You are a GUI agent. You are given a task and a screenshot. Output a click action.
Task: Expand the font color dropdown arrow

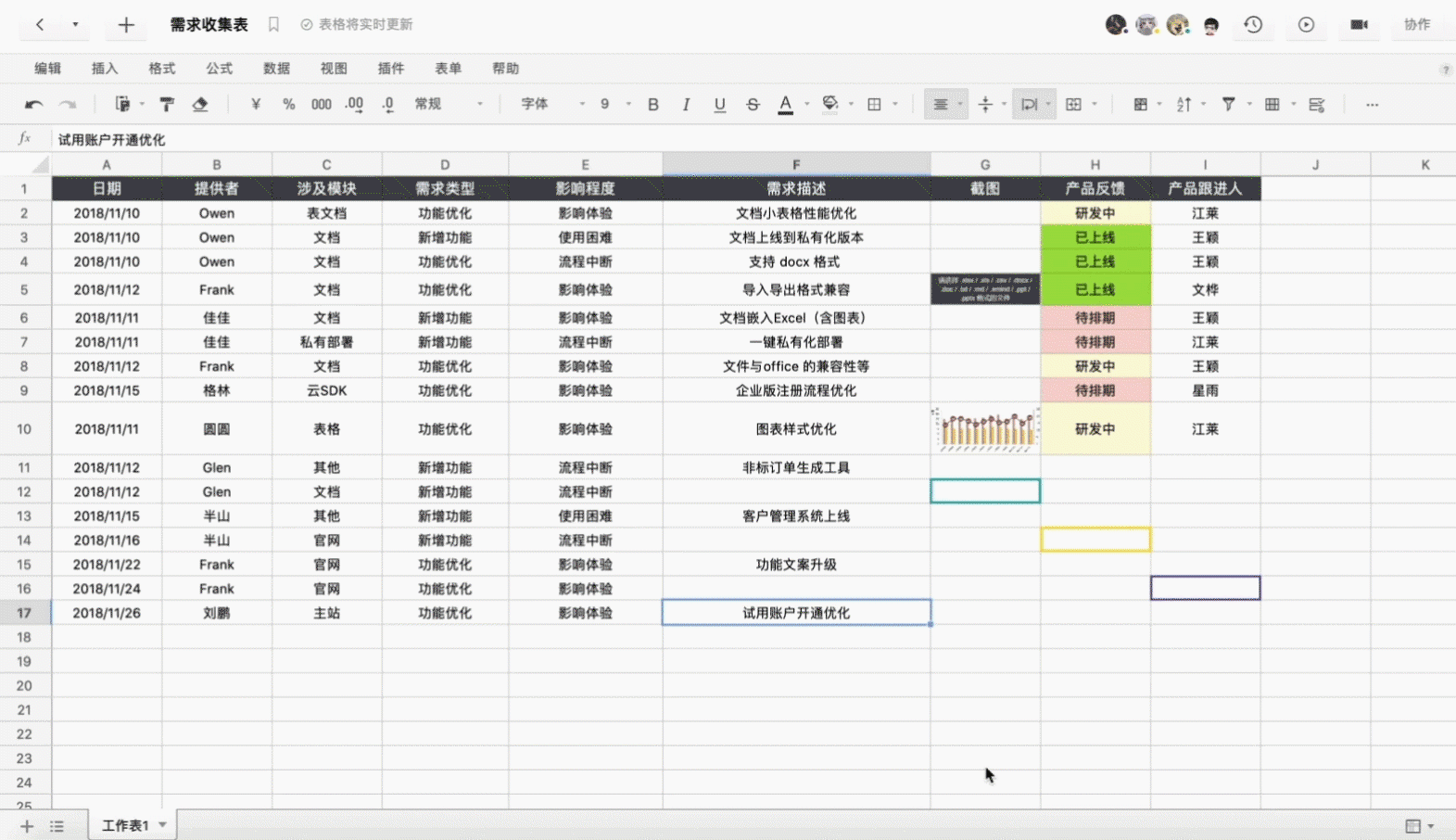[x=806, y=105]
